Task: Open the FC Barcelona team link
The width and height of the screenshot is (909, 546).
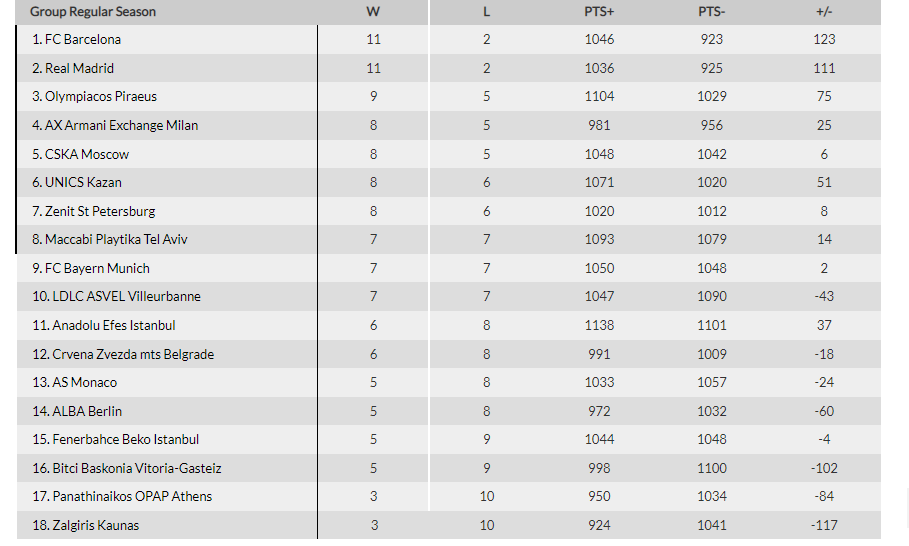Action: (83, 39)
